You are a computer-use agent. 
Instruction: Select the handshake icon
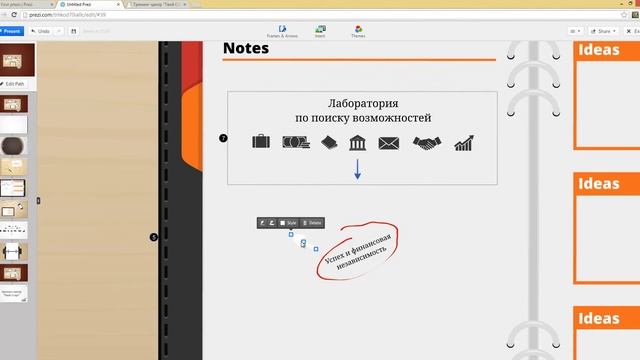coord(427,143)
